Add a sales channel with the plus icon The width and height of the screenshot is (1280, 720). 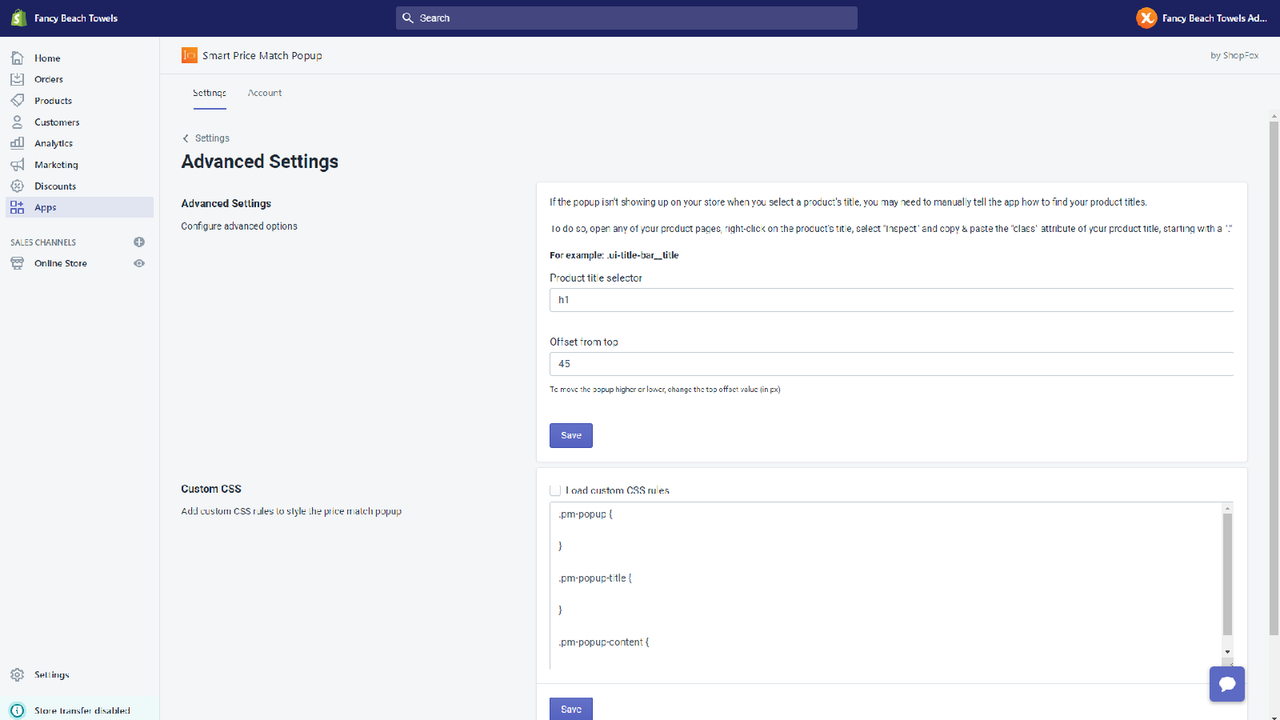[139, 241]
